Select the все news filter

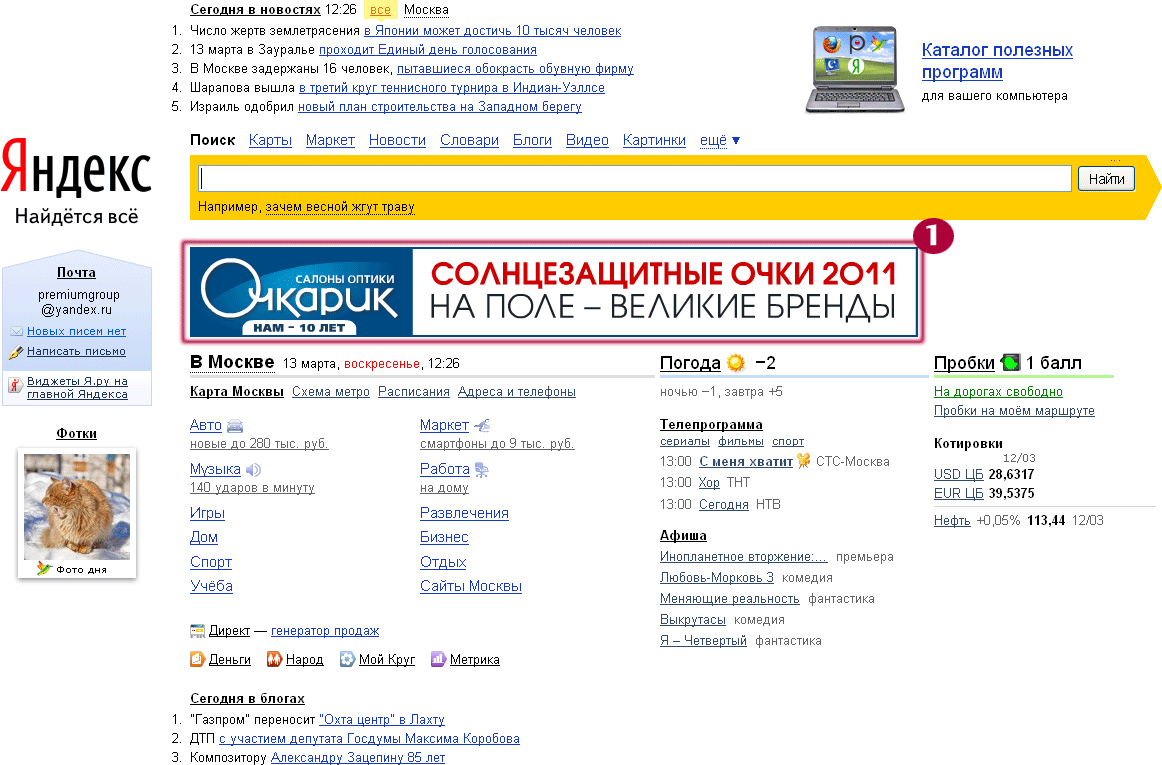coord(380,10)
